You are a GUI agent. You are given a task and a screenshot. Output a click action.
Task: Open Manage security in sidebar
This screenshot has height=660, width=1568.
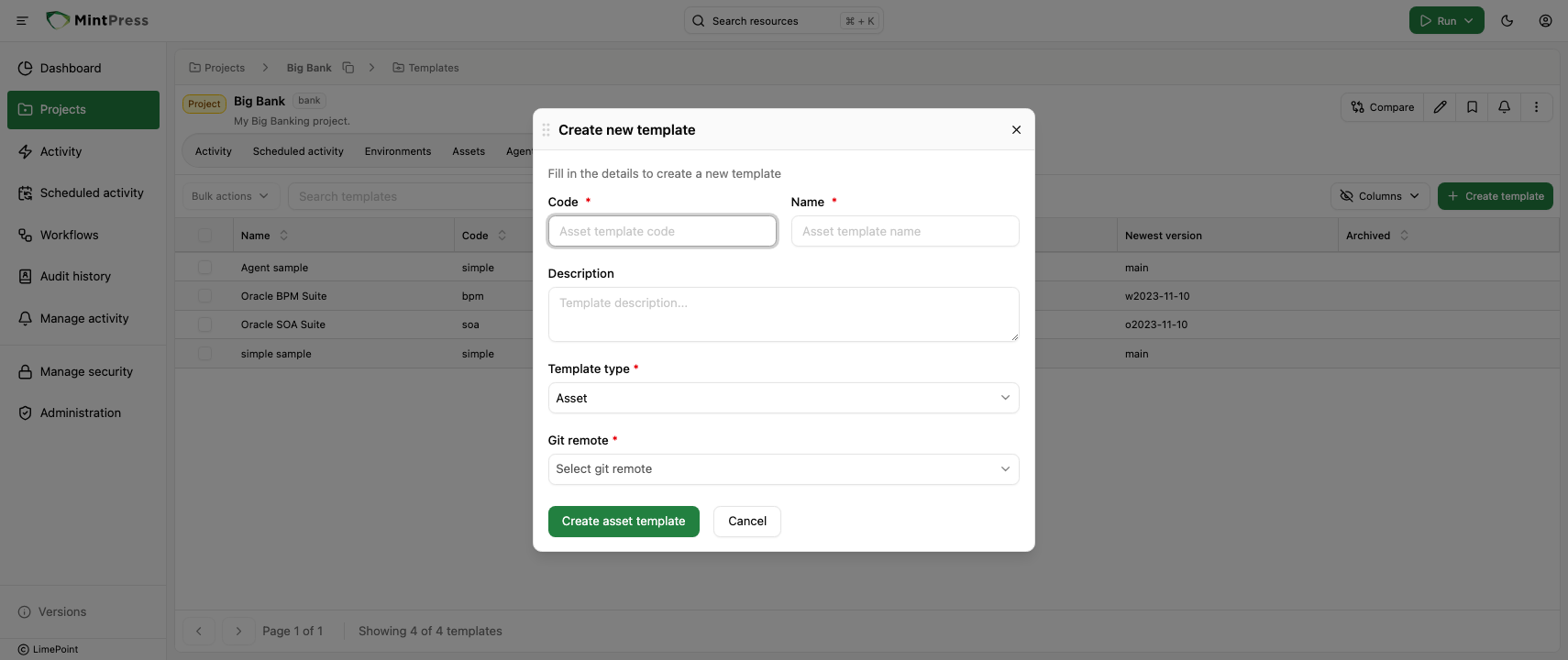(x=83, y=371)
